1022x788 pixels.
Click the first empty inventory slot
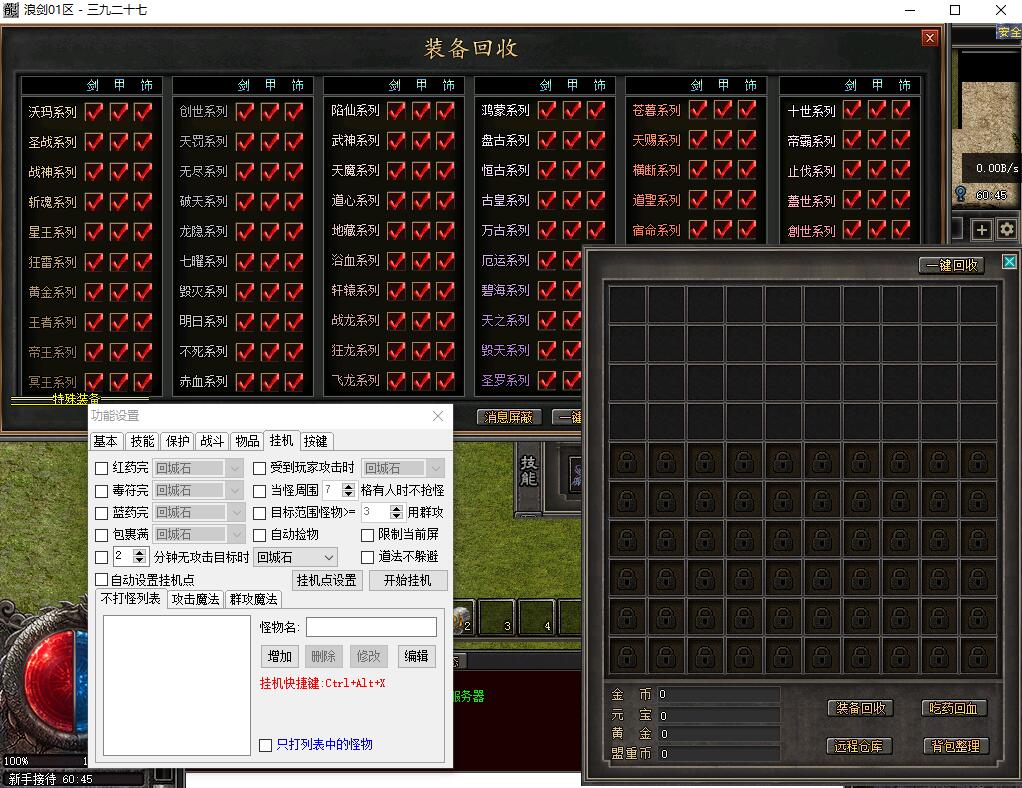(x=626, y=304)
